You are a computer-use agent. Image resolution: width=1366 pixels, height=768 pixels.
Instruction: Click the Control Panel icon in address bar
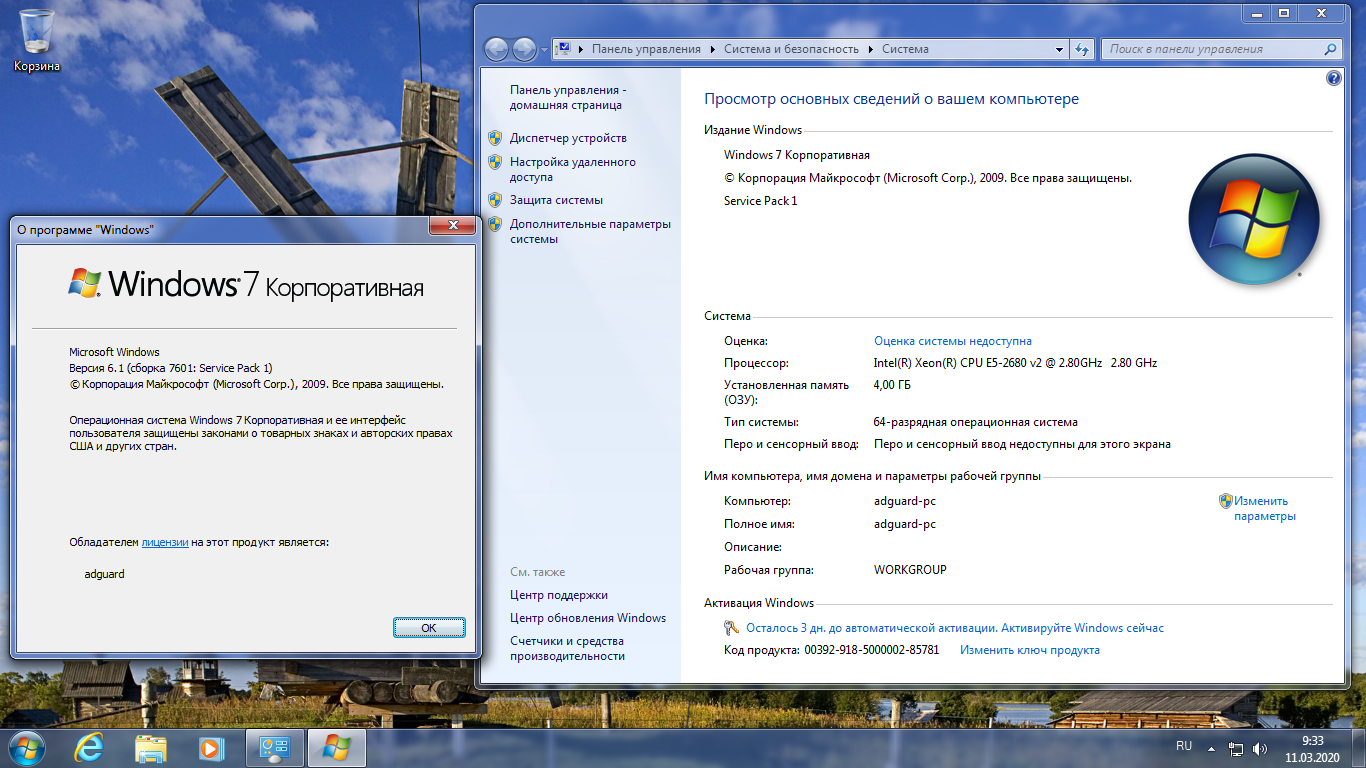565,49
